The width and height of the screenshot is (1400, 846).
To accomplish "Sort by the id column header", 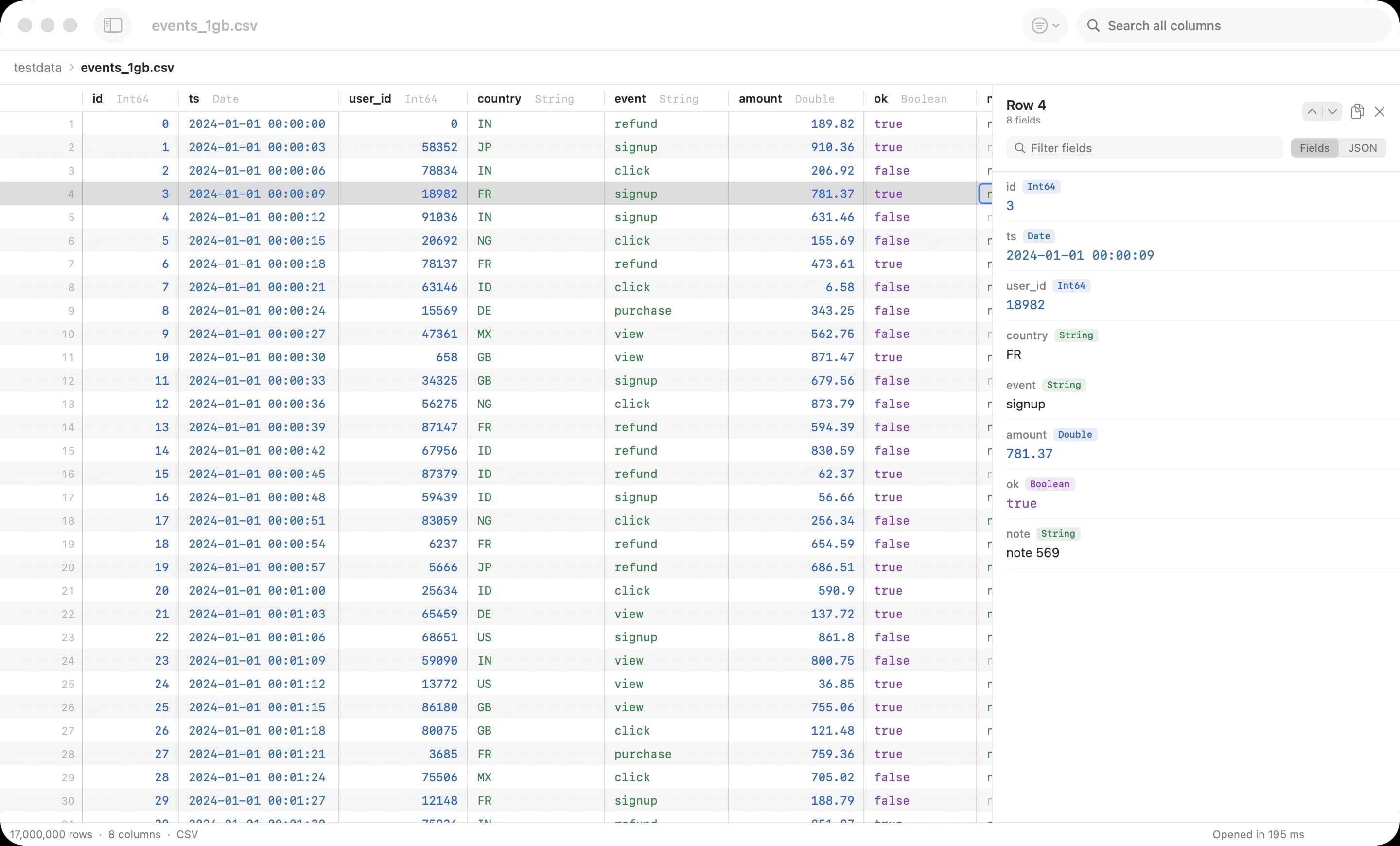I will (x=130, y=99).
